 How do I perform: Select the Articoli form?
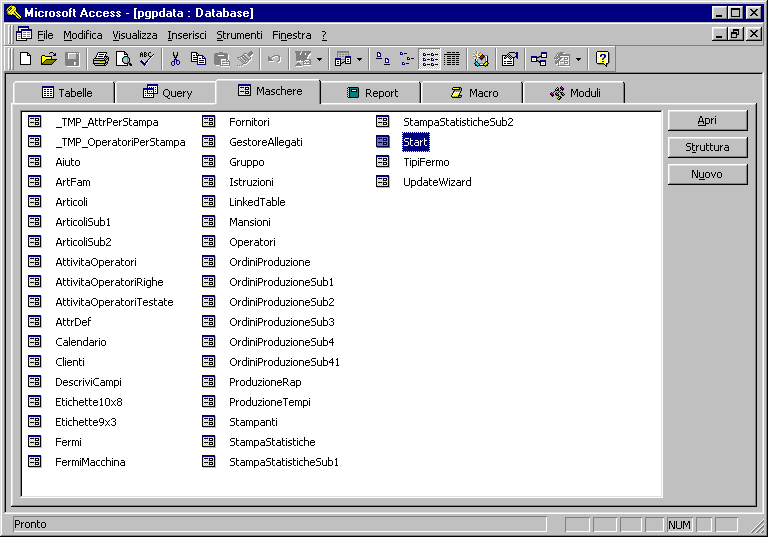tap(72, 202)
